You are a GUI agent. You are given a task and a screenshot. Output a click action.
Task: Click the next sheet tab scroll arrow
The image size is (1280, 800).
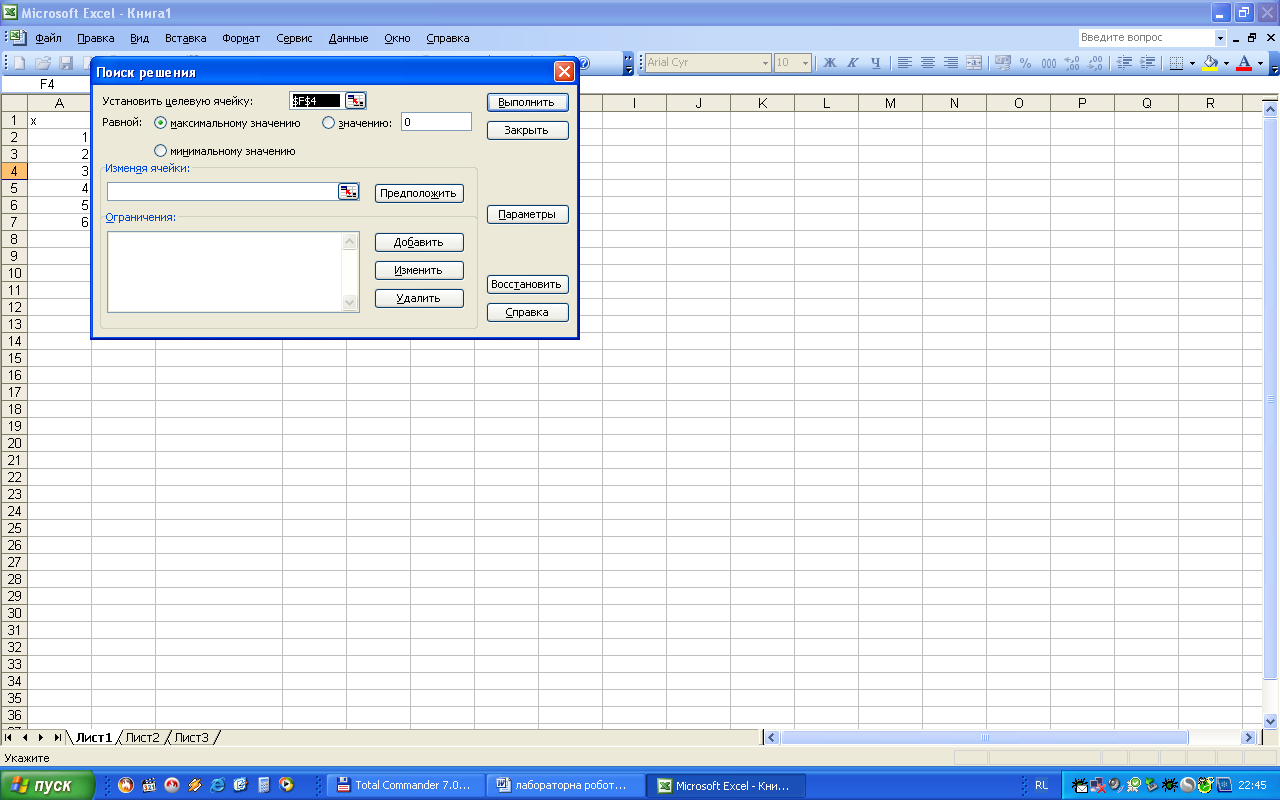click(40, 738)
